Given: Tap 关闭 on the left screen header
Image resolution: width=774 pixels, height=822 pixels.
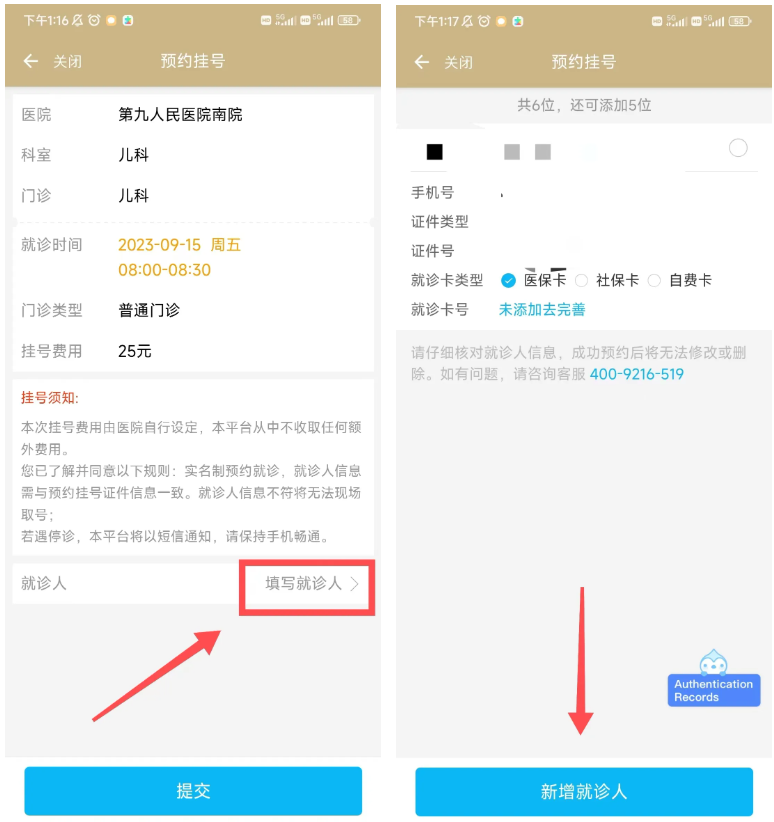Looking at the screenshot, I should 68,61.
